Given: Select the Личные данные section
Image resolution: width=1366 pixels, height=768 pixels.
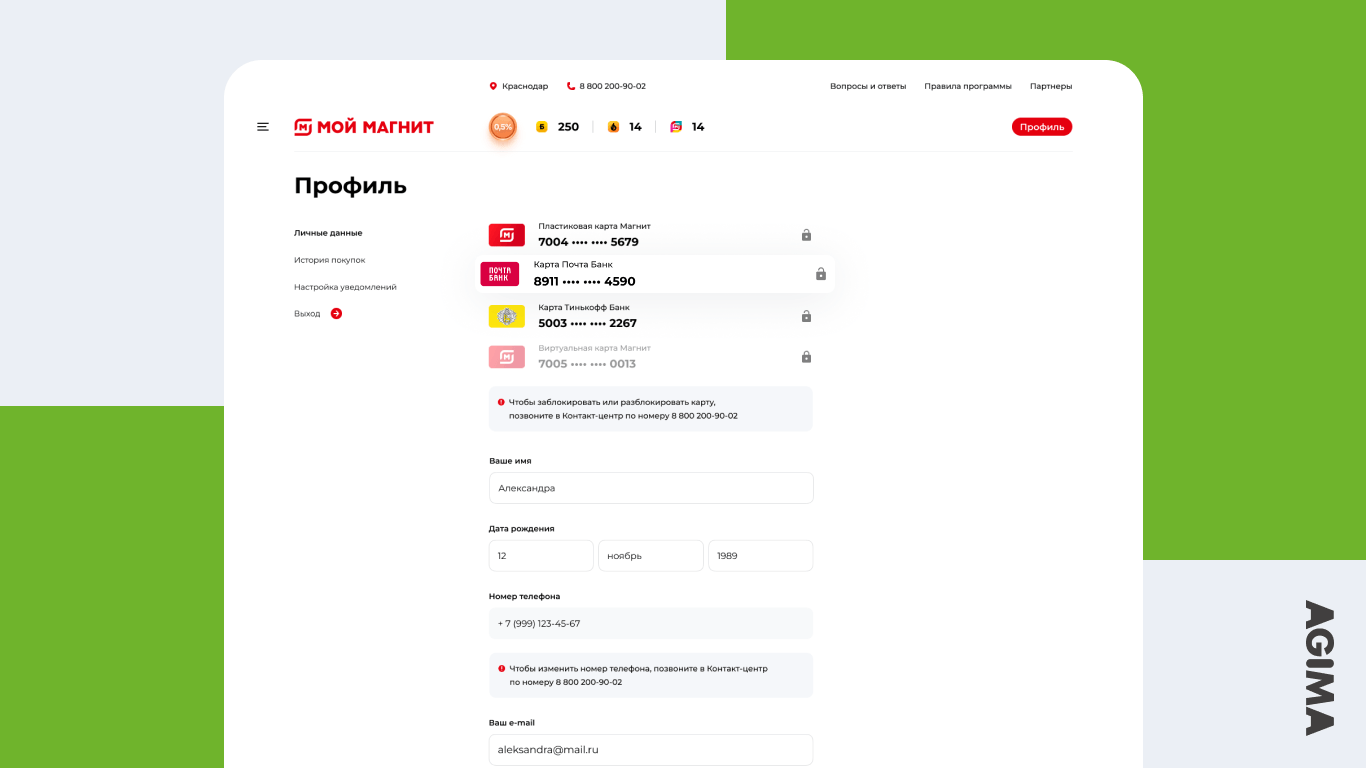Looking at the screenshot, I should coord(328,233).
